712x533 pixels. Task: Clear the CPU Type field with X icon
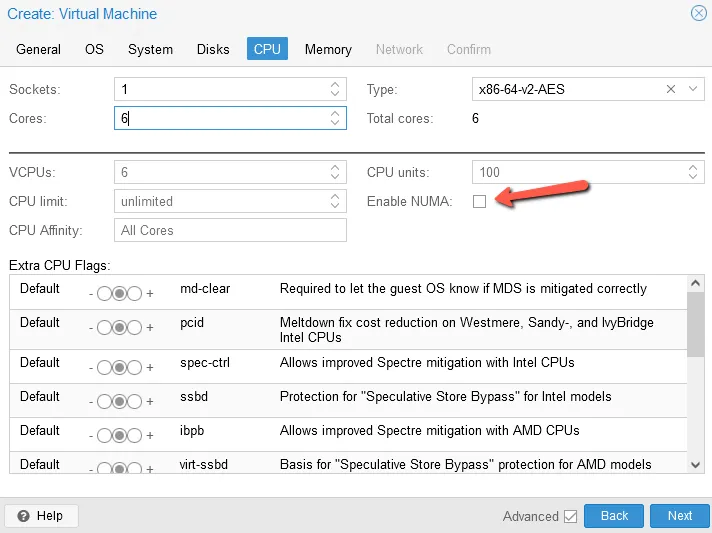[x=671, y=89]
